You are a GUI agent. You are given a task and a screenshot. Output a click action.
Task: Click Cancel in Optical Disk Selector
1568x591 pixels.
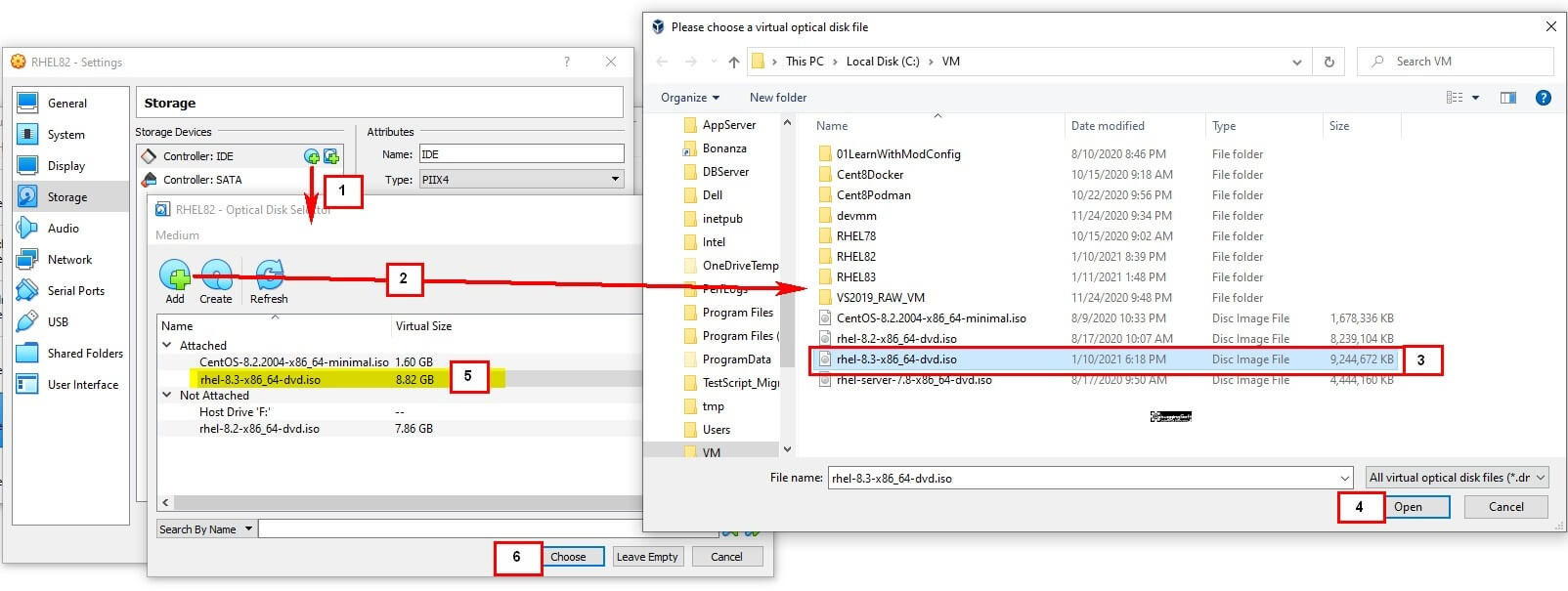pyautogui.click(x=726, y=557)
